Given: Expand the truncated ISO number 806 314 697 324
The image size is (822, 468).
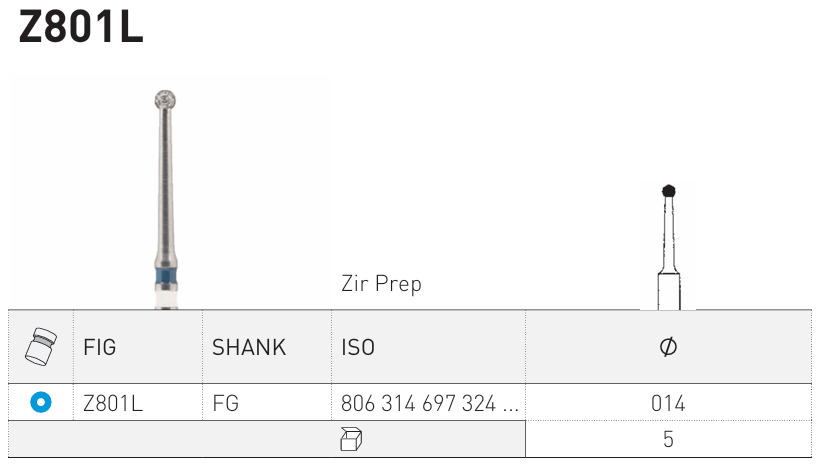Looking at the screenshot, I should 430,404.
